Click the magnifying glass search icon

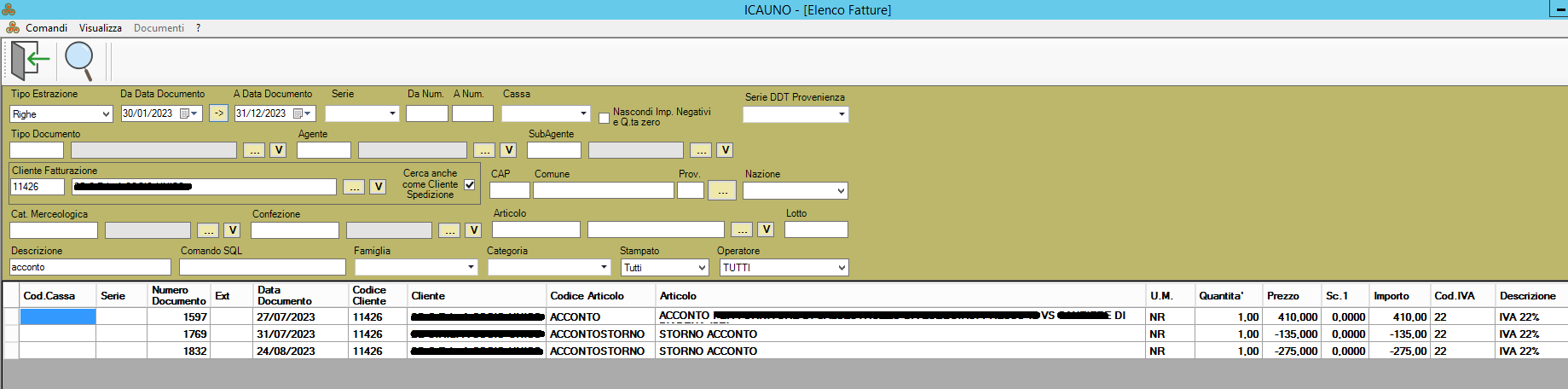pyautogui.click(x=79, y=61)
